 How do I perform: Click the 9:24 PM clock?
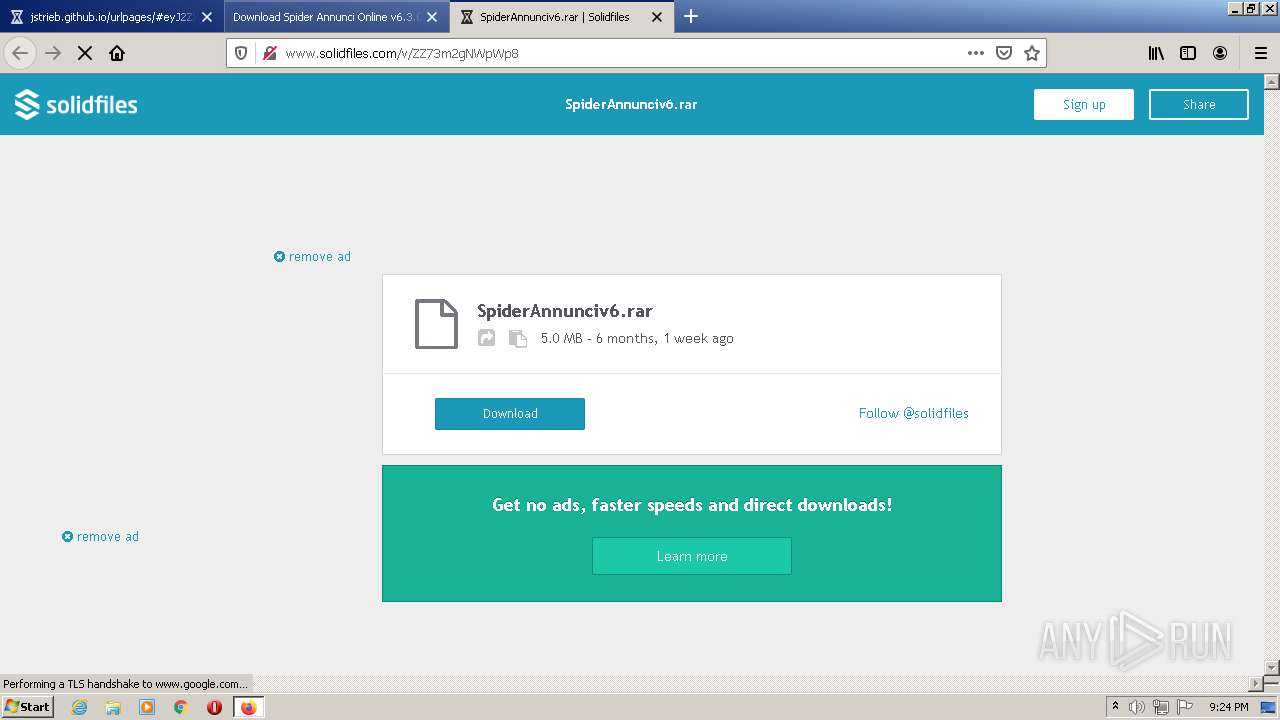pos(1228,707)
